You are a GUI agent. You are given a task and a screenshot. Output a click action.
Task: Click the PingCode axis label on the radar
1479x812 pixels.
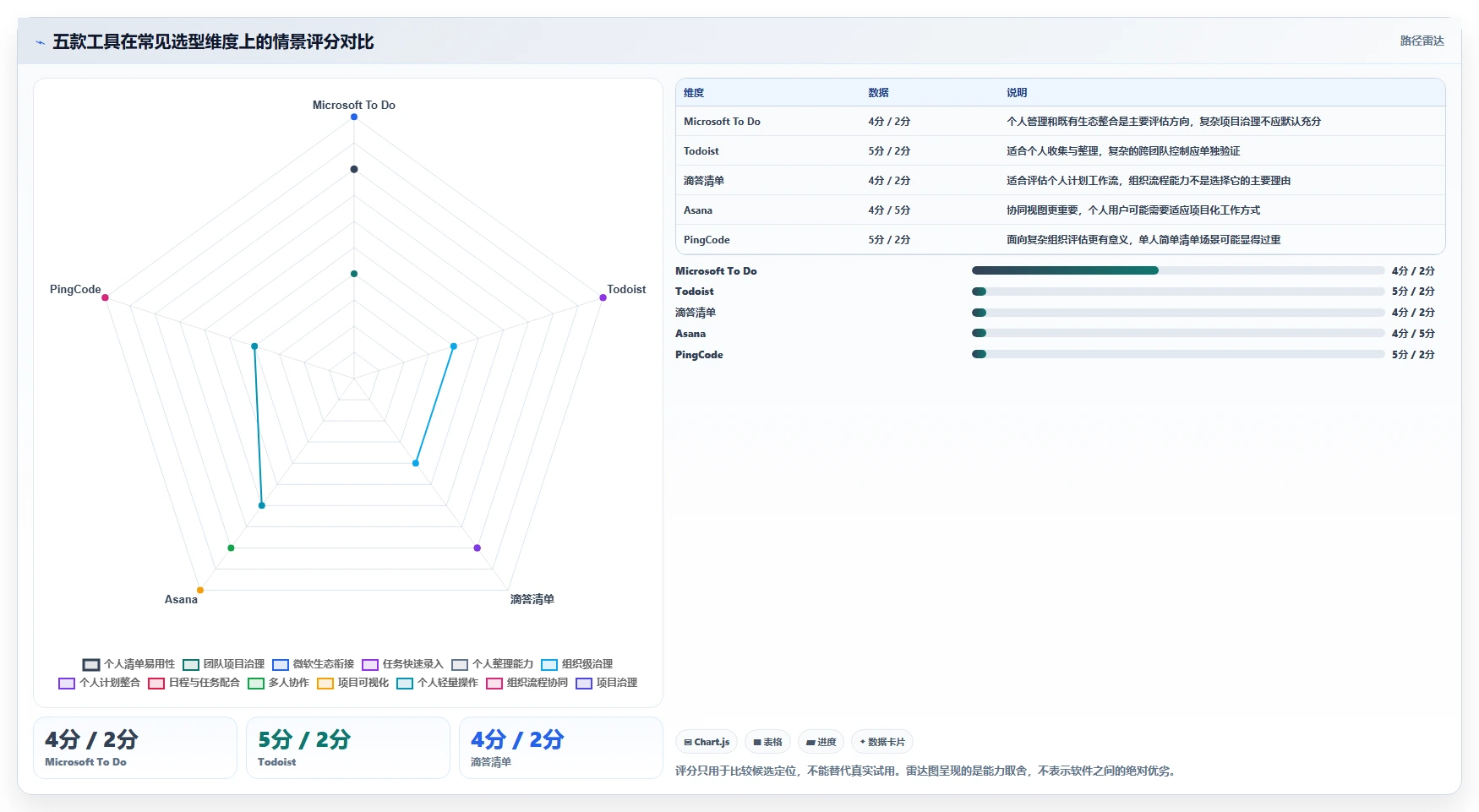click(75, 289)
